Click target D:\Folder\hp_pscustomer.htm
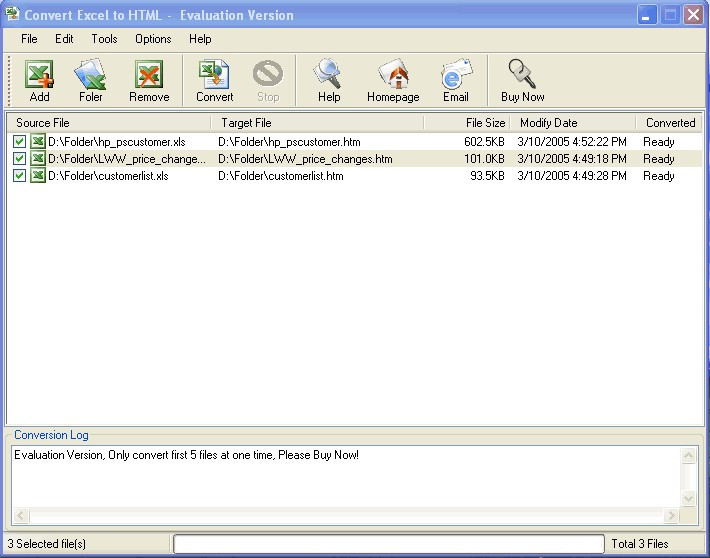This screenshot has height=558, width=710. point(289,142)
